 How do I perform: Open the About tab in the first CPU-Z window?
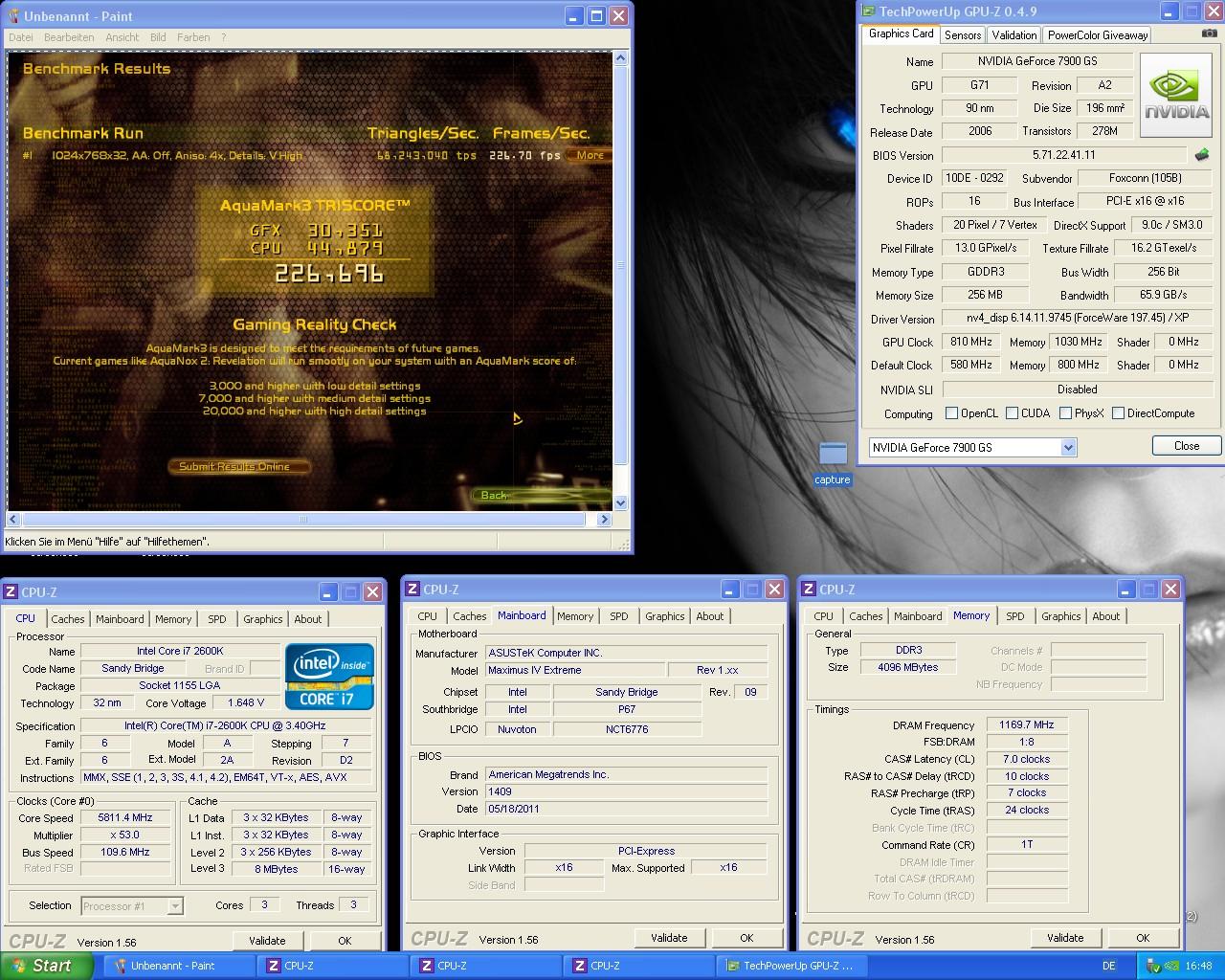308,619
